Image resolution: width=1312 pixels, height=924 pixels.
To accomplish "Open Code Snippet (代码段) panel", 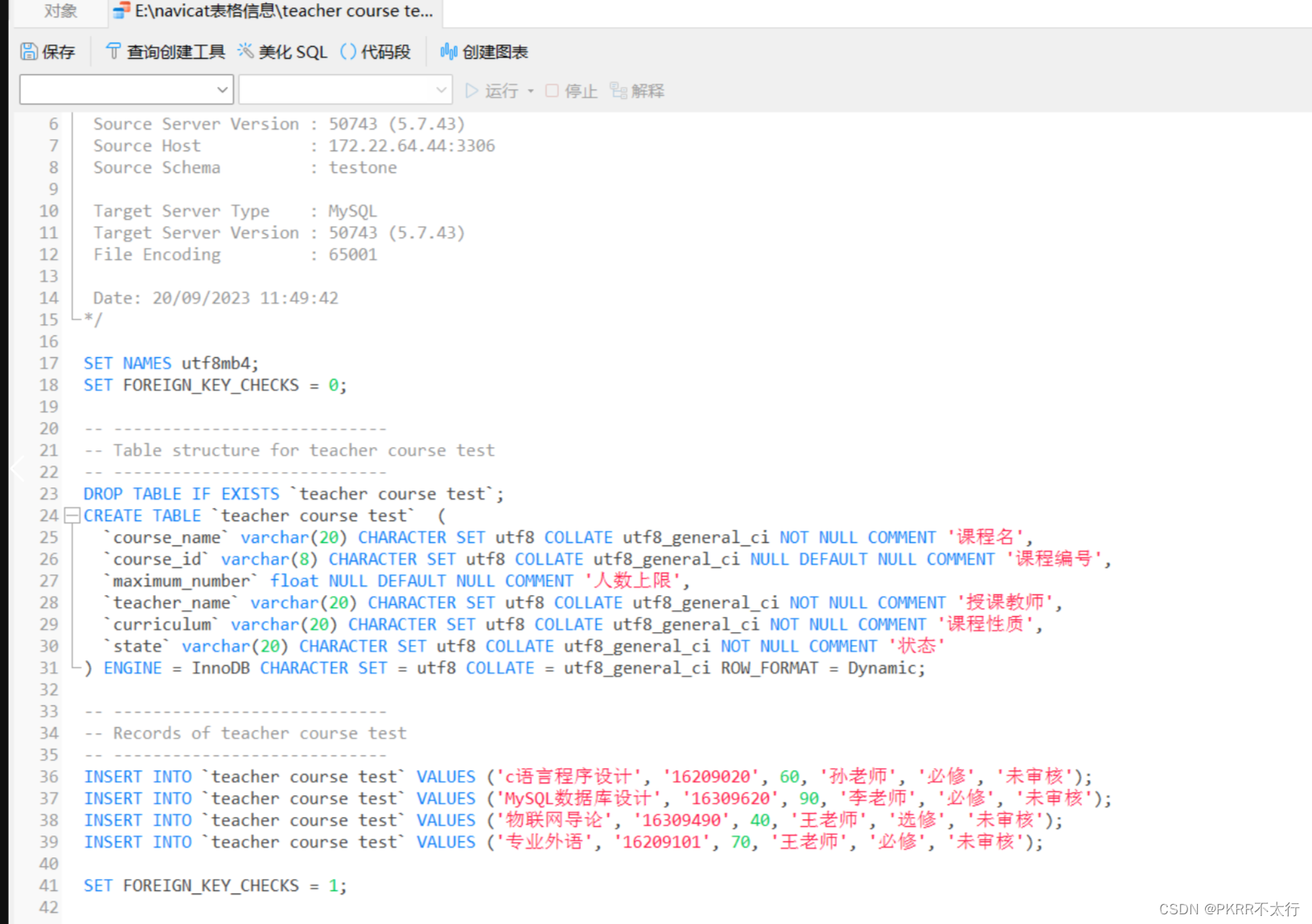I will click(376, 52).
